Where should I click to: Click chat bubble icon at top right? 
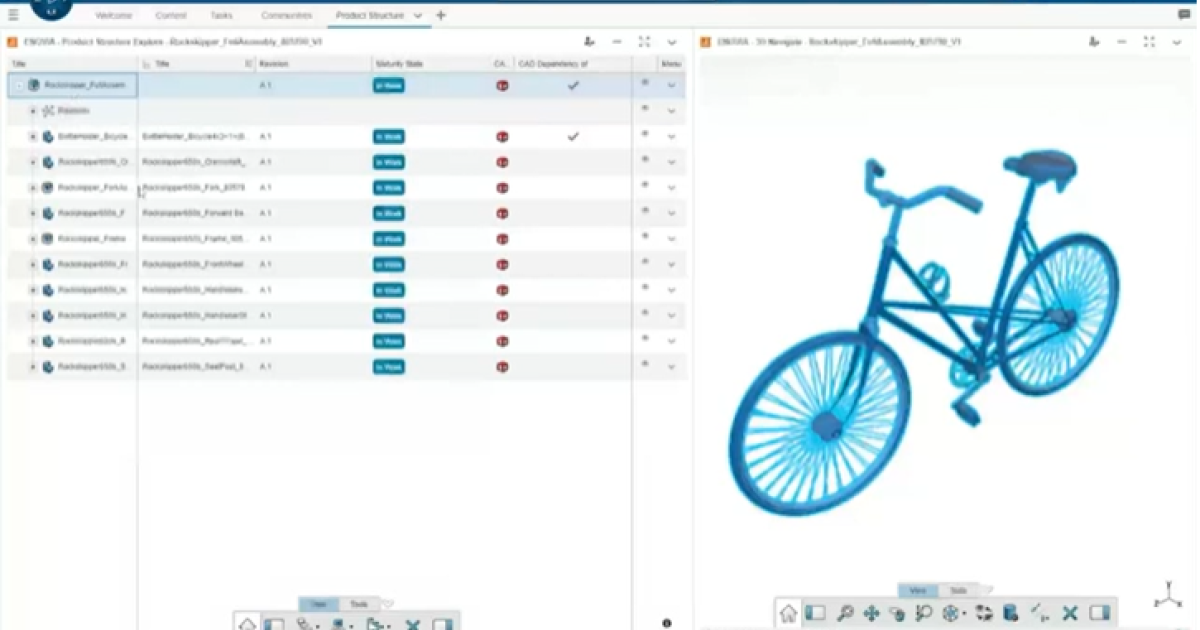pos(1185,15)
